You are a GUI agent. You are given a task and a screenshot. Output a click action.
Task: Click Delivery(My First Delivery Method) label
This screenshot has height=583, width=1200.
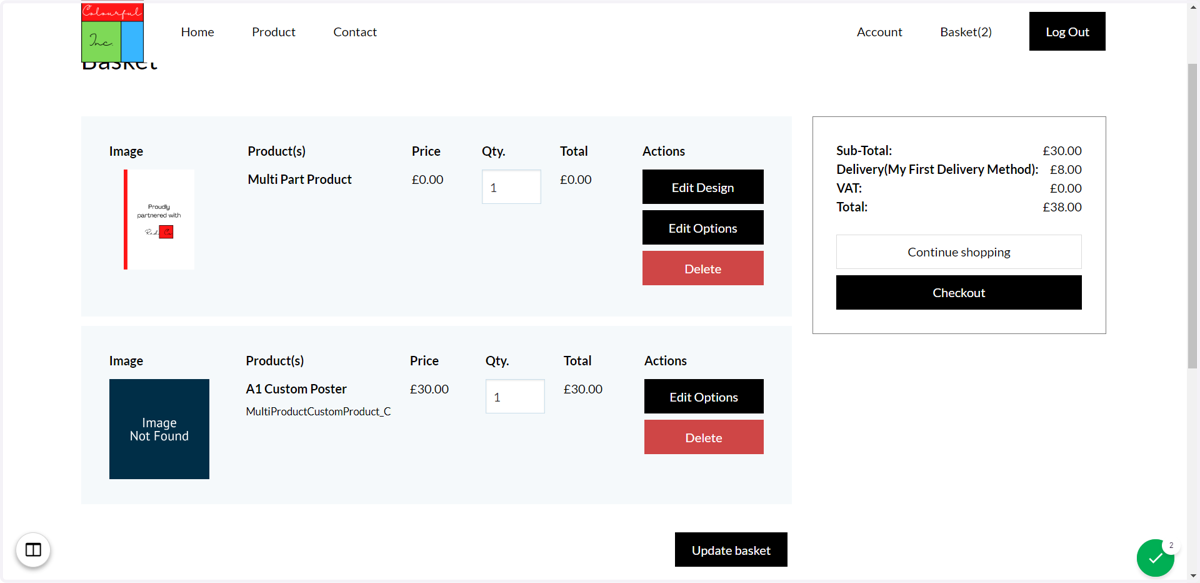point(937,169)
